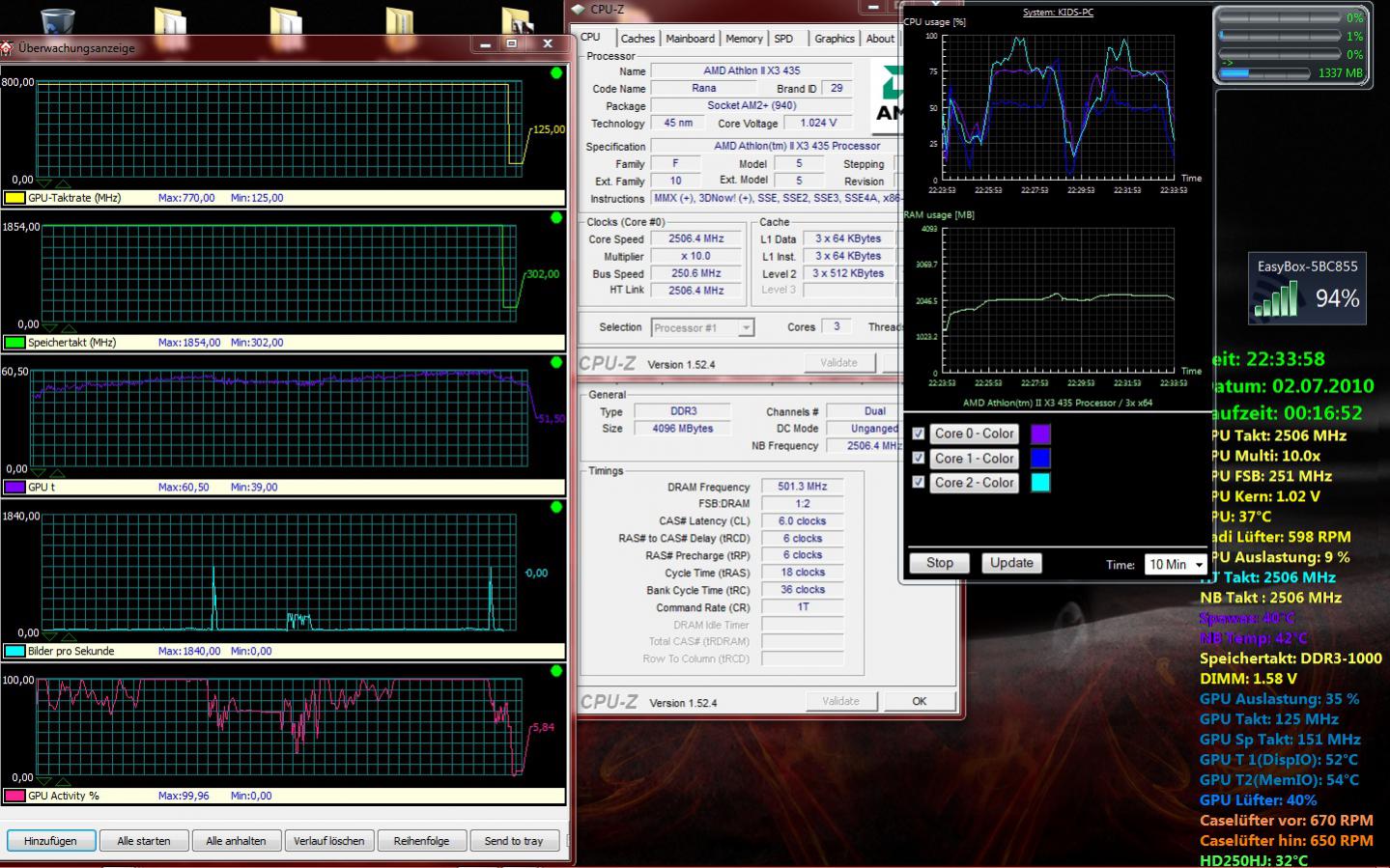Click the CPU-Z title bar icon

pyautogui.click(x=579, y=10)
